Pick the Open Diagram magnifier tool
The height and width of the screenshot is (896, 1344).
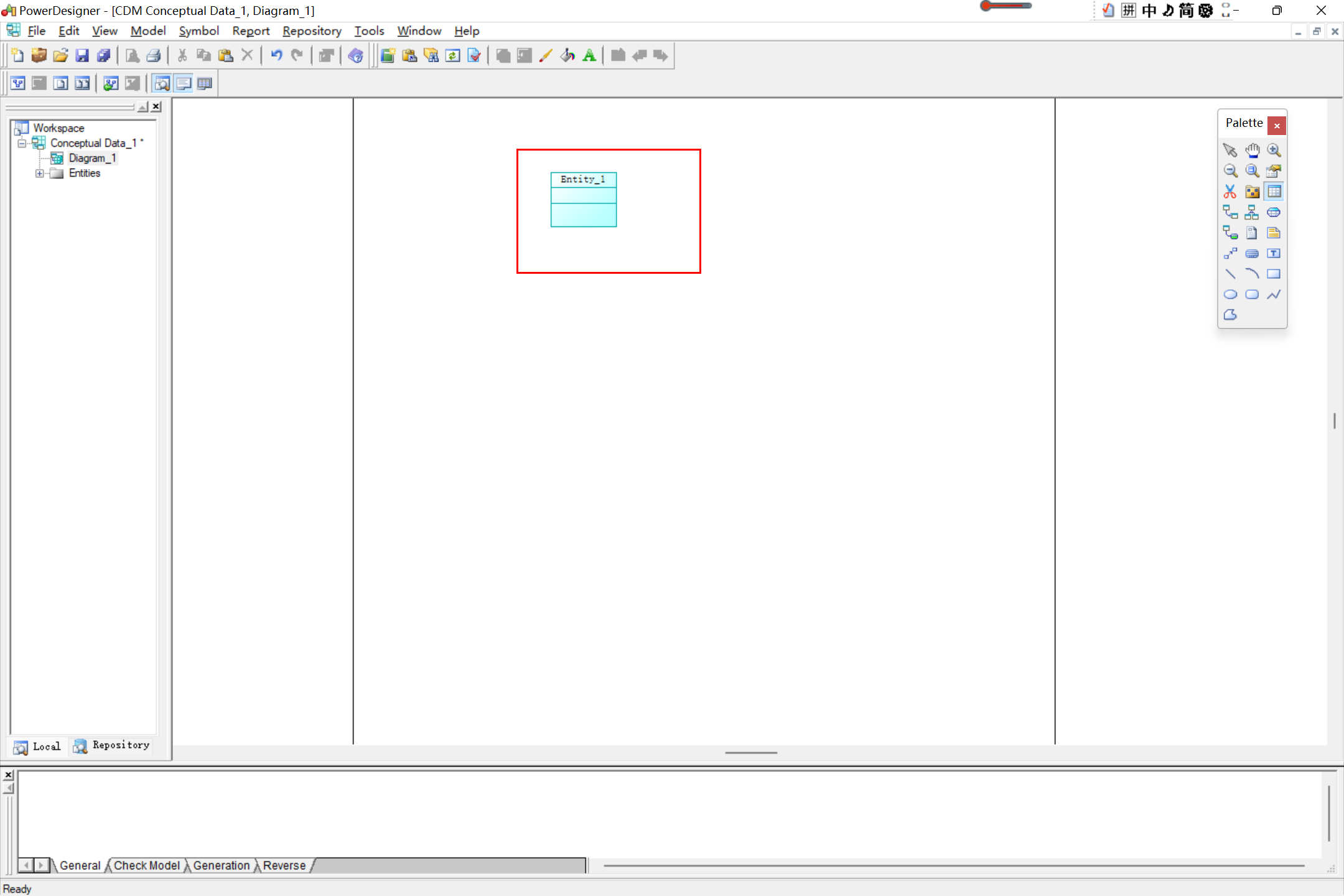1252,170
